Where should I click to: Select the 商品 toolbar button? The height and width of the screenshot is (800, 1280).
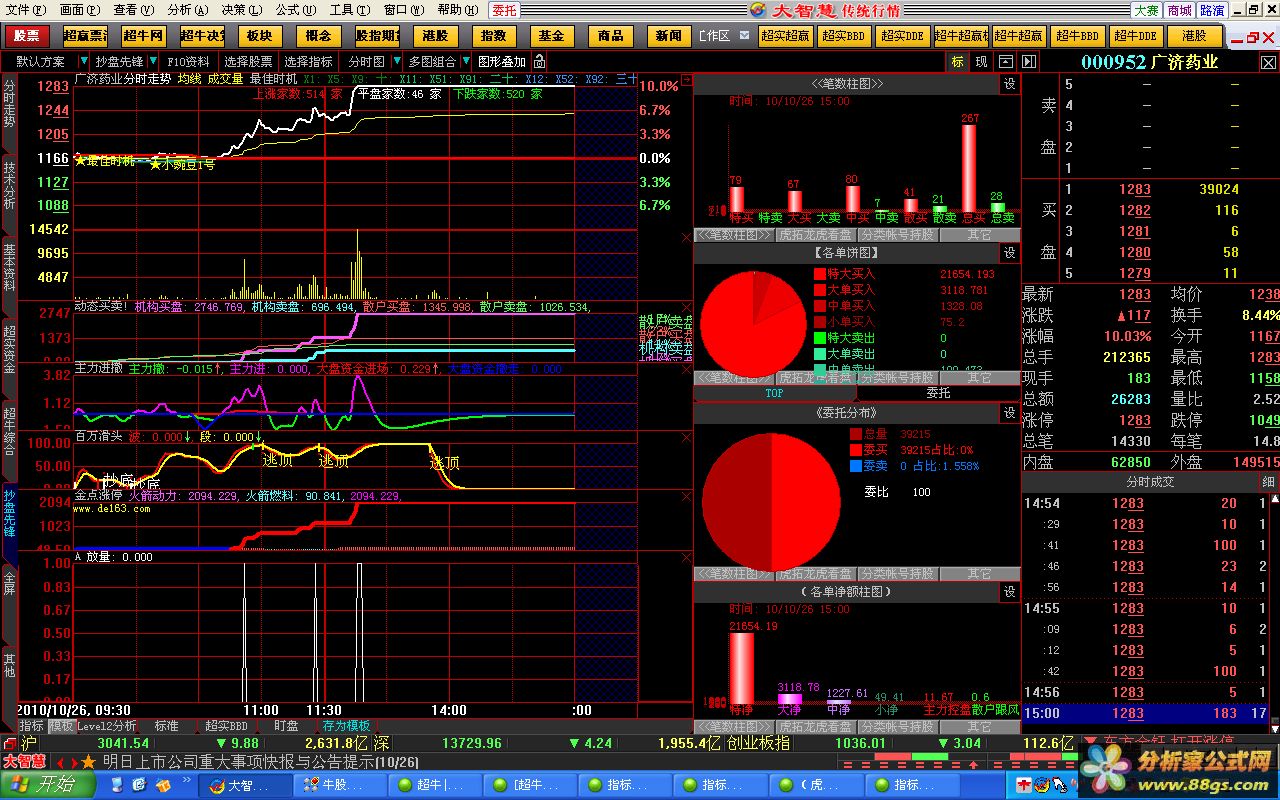click(610, 36)
